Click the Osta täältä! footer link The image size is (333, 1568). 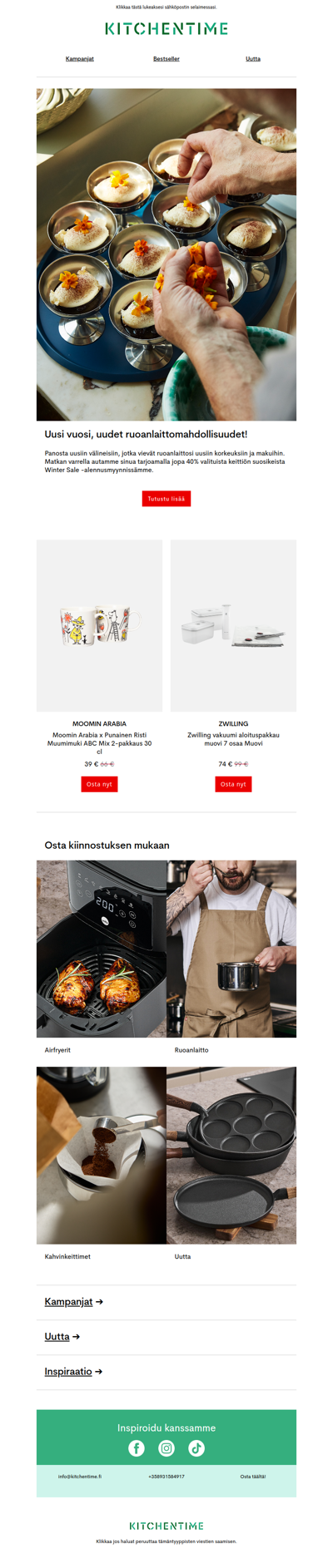(x=253, y=1477)
